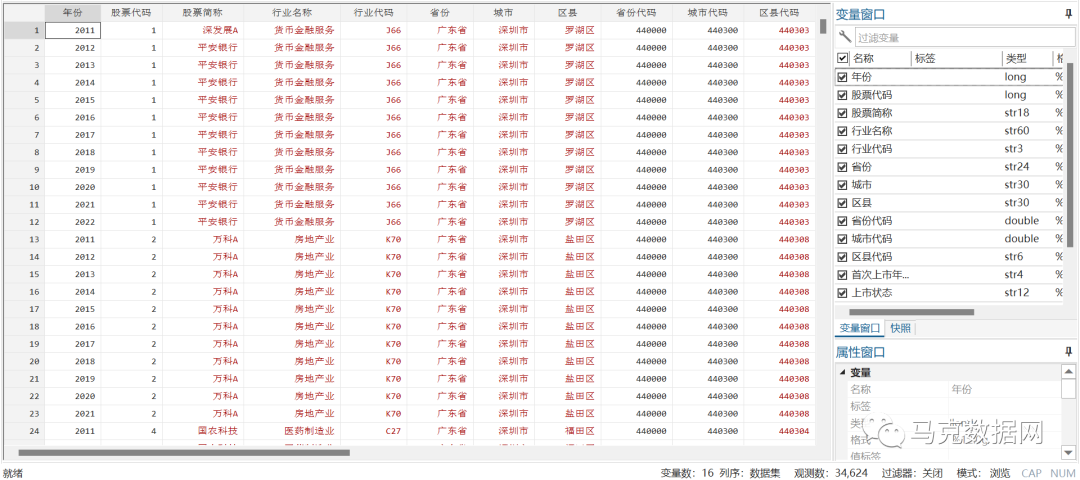Screen dimensions: 1080x480
Task: Uncheck the 省份 variable checkbox
Action: [842, 167]
